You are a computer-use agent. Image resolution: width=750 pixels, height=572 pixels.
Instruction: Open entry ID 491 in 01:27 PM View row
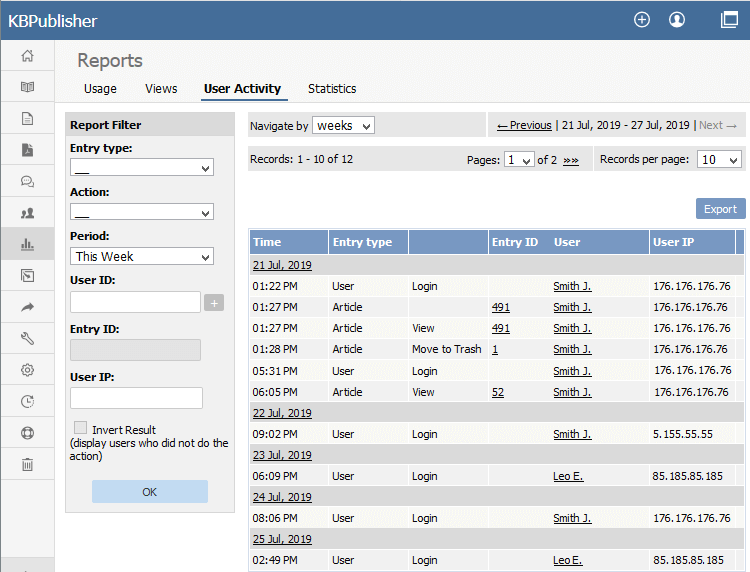click(501, 328)
